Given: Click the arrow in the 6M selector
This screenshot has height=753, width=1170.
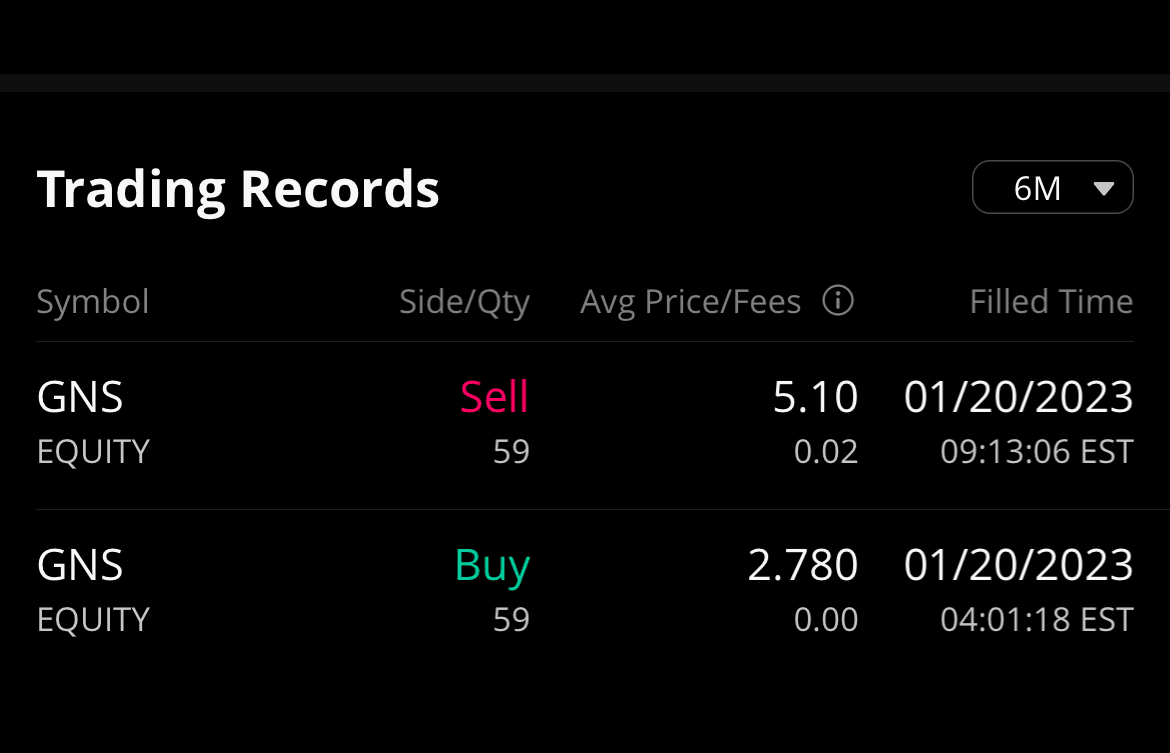Looking at the screenshot, I should pyautogui.click(x=1104, y=188).
